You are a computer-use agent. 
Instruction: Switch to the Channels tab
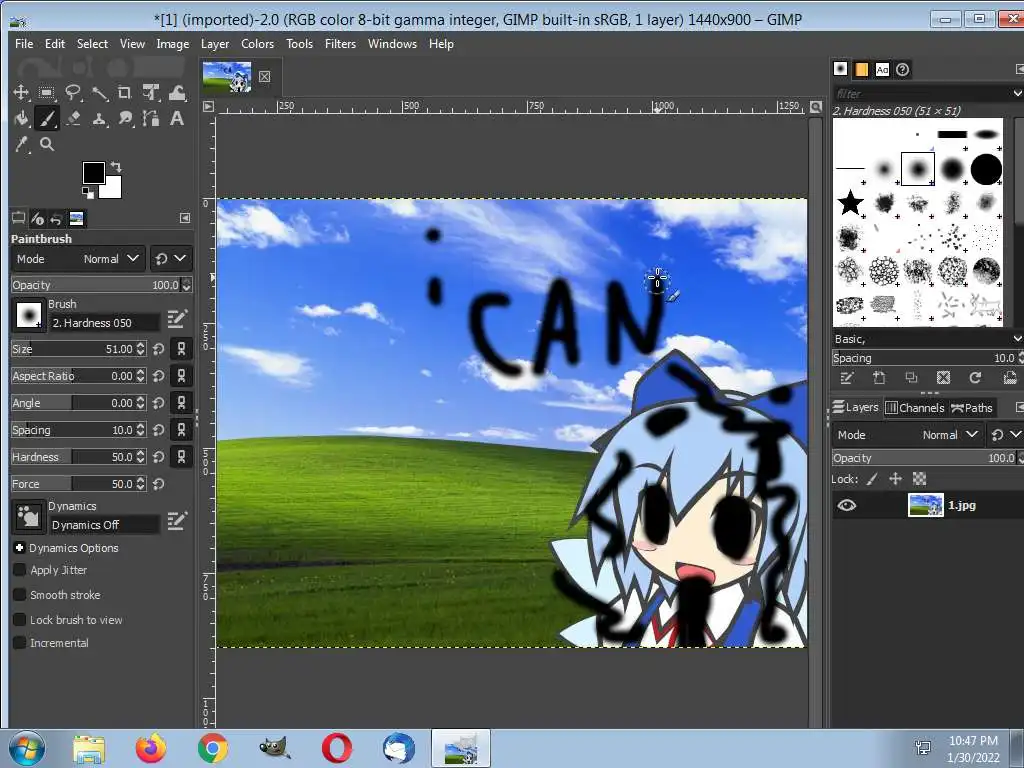914,408
